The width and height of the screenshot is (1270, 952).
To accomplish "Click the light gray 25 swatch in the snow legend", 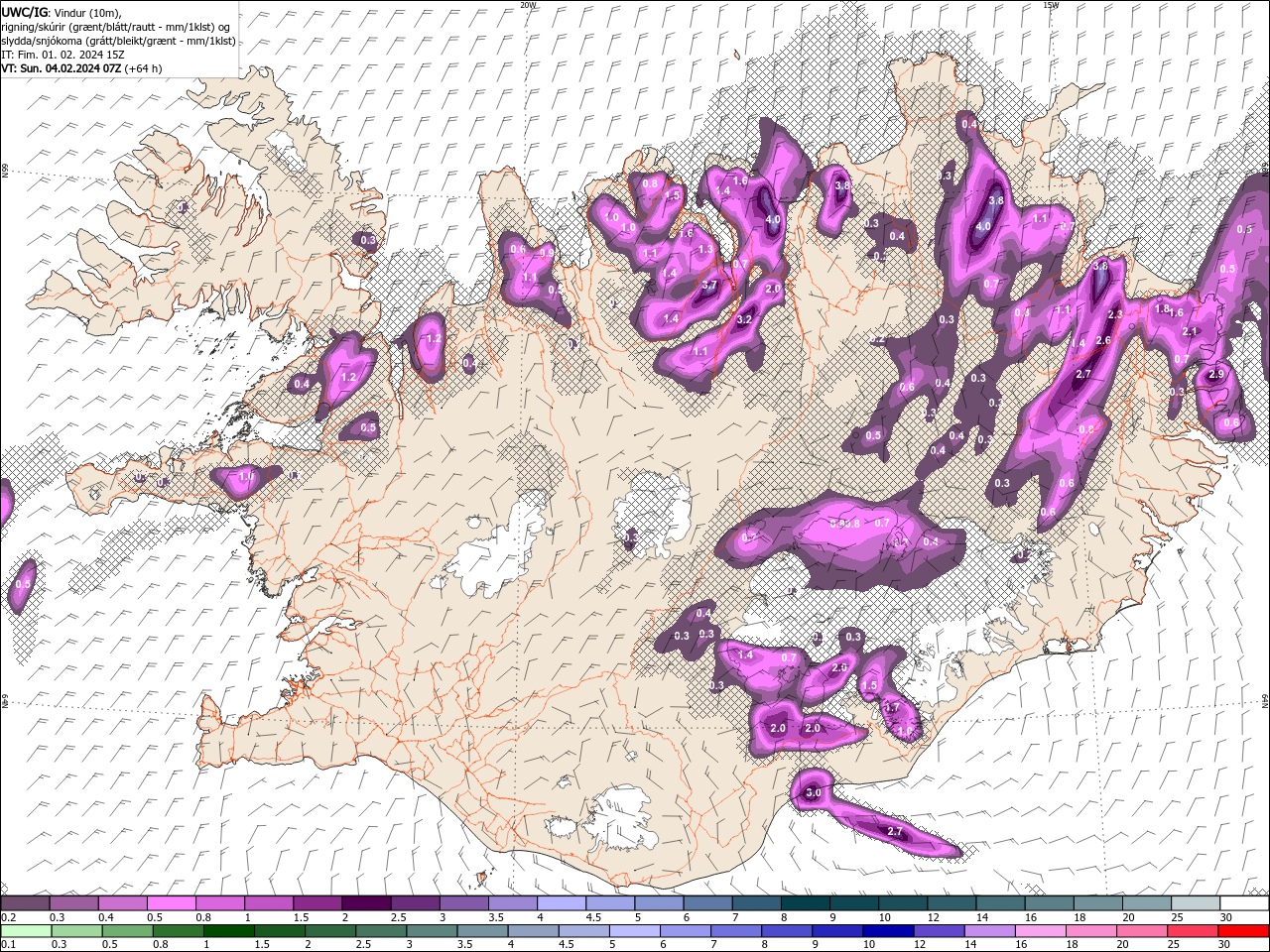I will point(1195,902).
